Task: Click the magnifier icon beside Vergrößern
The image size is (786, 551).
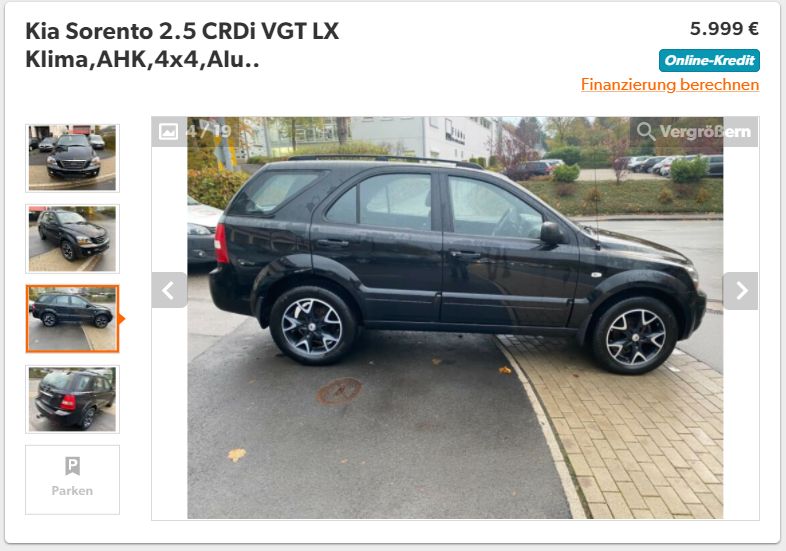Action: (646, 131)
